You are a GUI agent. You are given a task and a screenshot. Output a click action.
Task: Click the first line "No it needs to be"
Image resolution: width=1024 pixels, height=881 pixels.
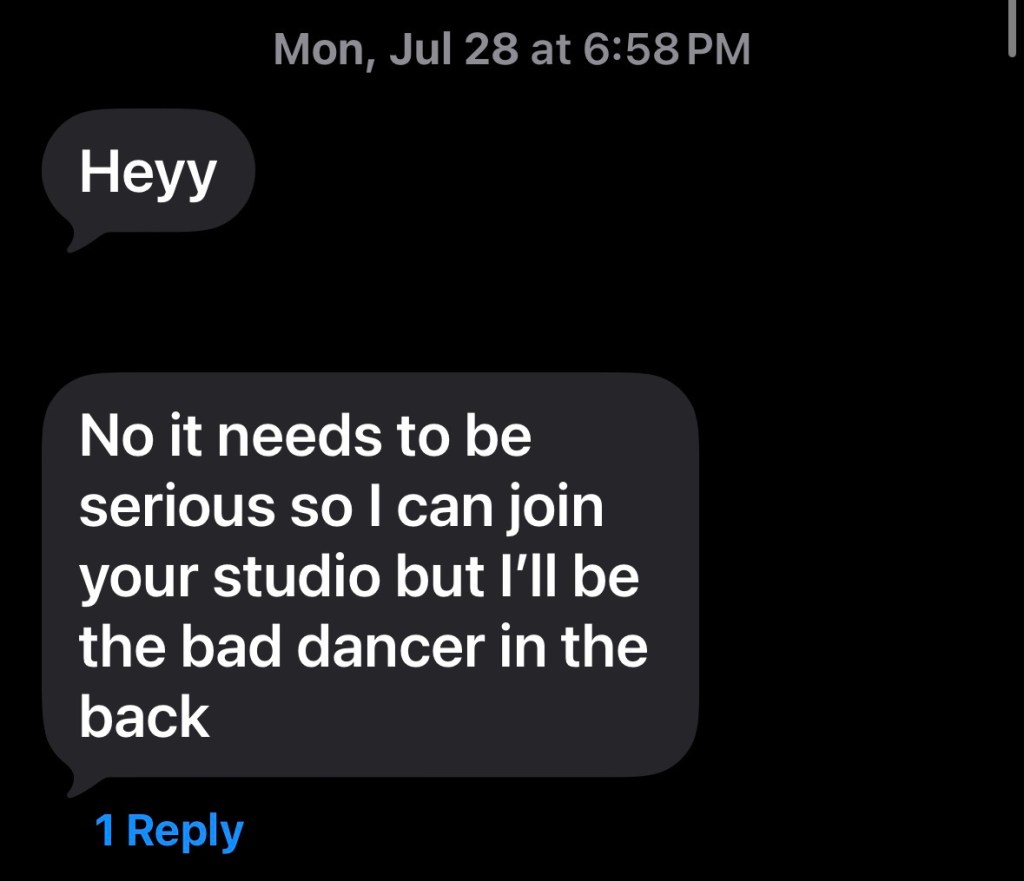304,437
